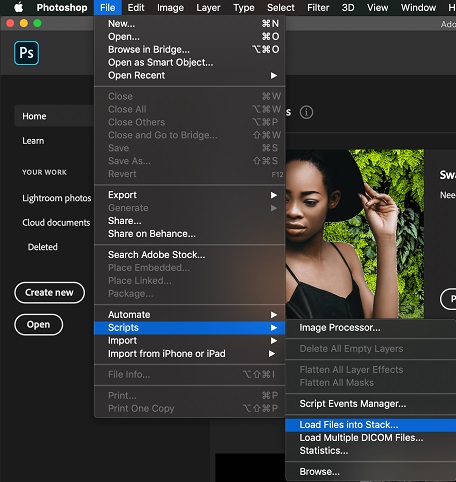This screenshot has height=482, width=456.
Task: Open Lightroom photos section
Action: (57, 198)
